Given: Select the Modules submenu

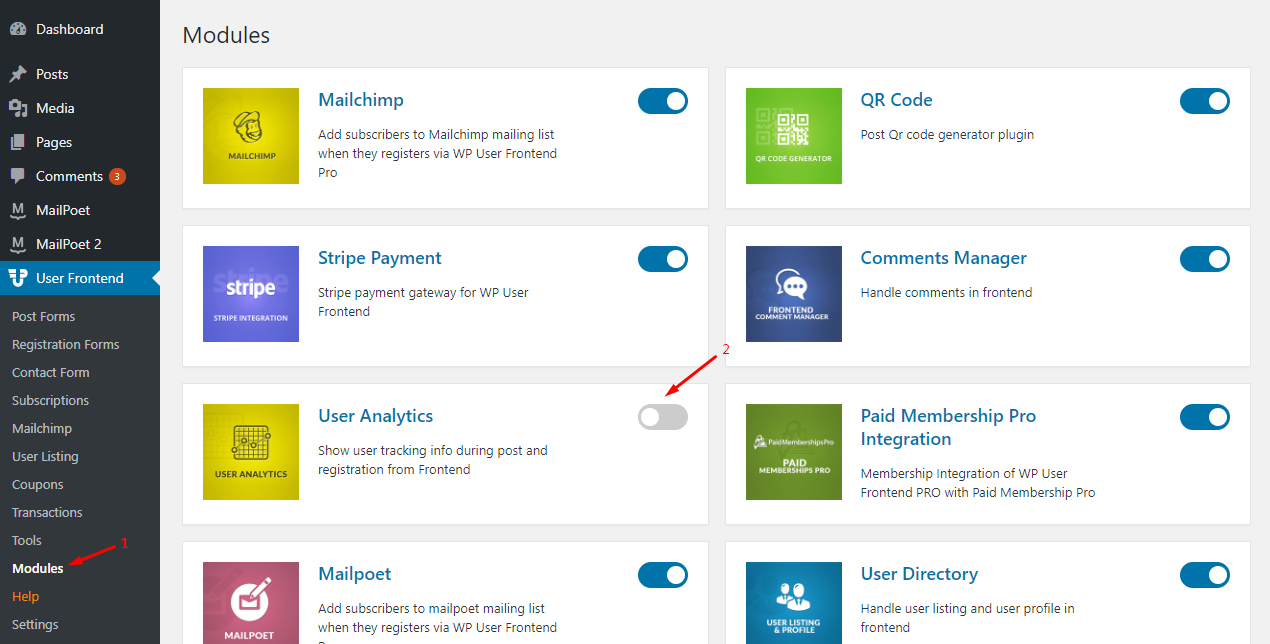Looking at the screenshot, I should click(37, 568).
